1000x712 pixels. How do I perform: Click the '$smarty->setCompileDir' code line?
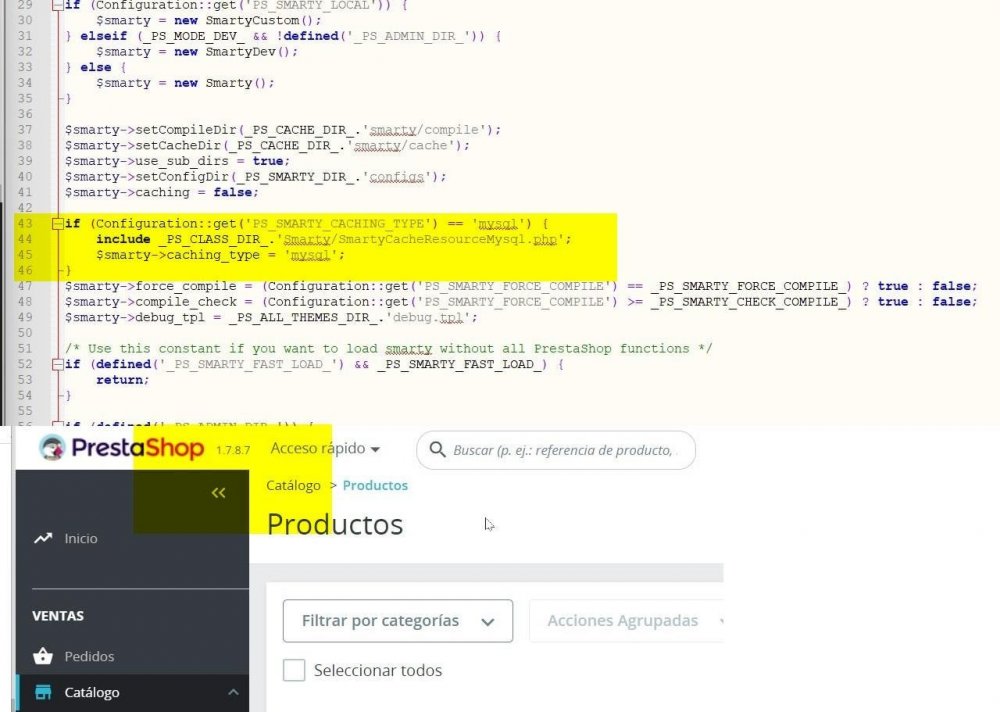pos(283,130)
